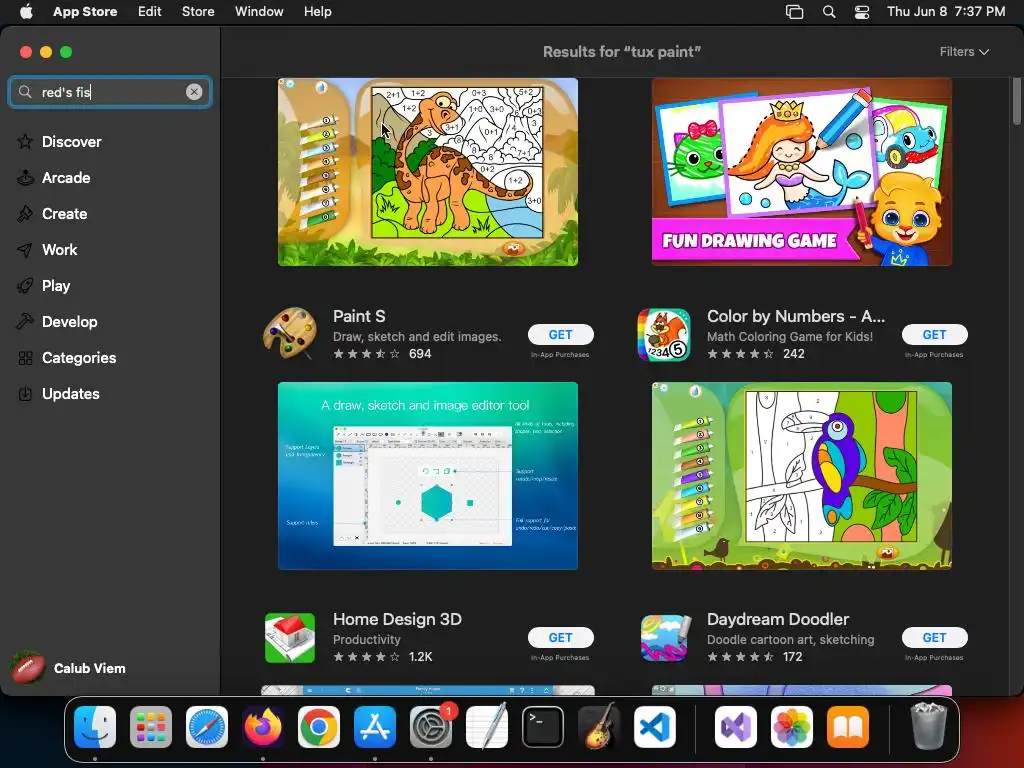Open System Settings from the Dock

click(x=431, y=727)
